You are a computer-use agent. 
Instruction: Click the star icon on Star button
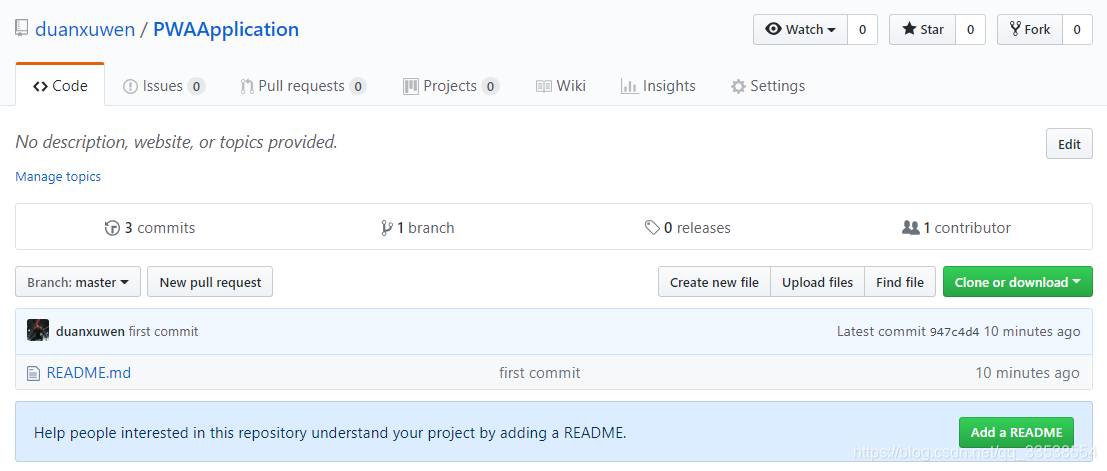[909, 30]
